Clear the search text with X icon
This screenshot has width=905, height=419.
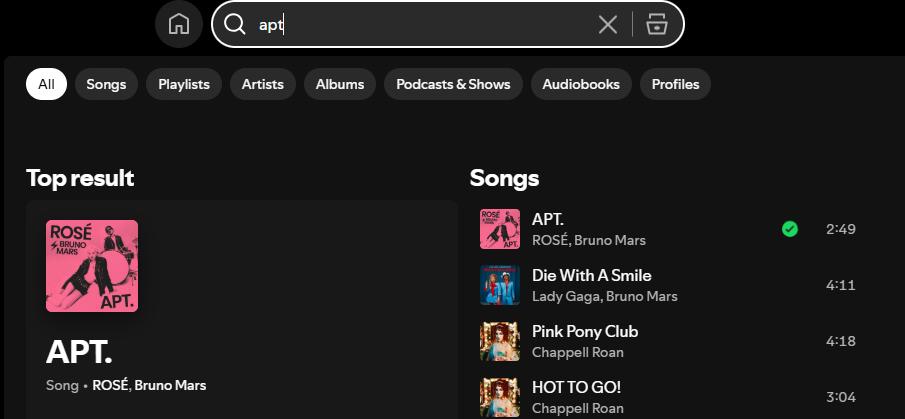(x=607, y=24)
